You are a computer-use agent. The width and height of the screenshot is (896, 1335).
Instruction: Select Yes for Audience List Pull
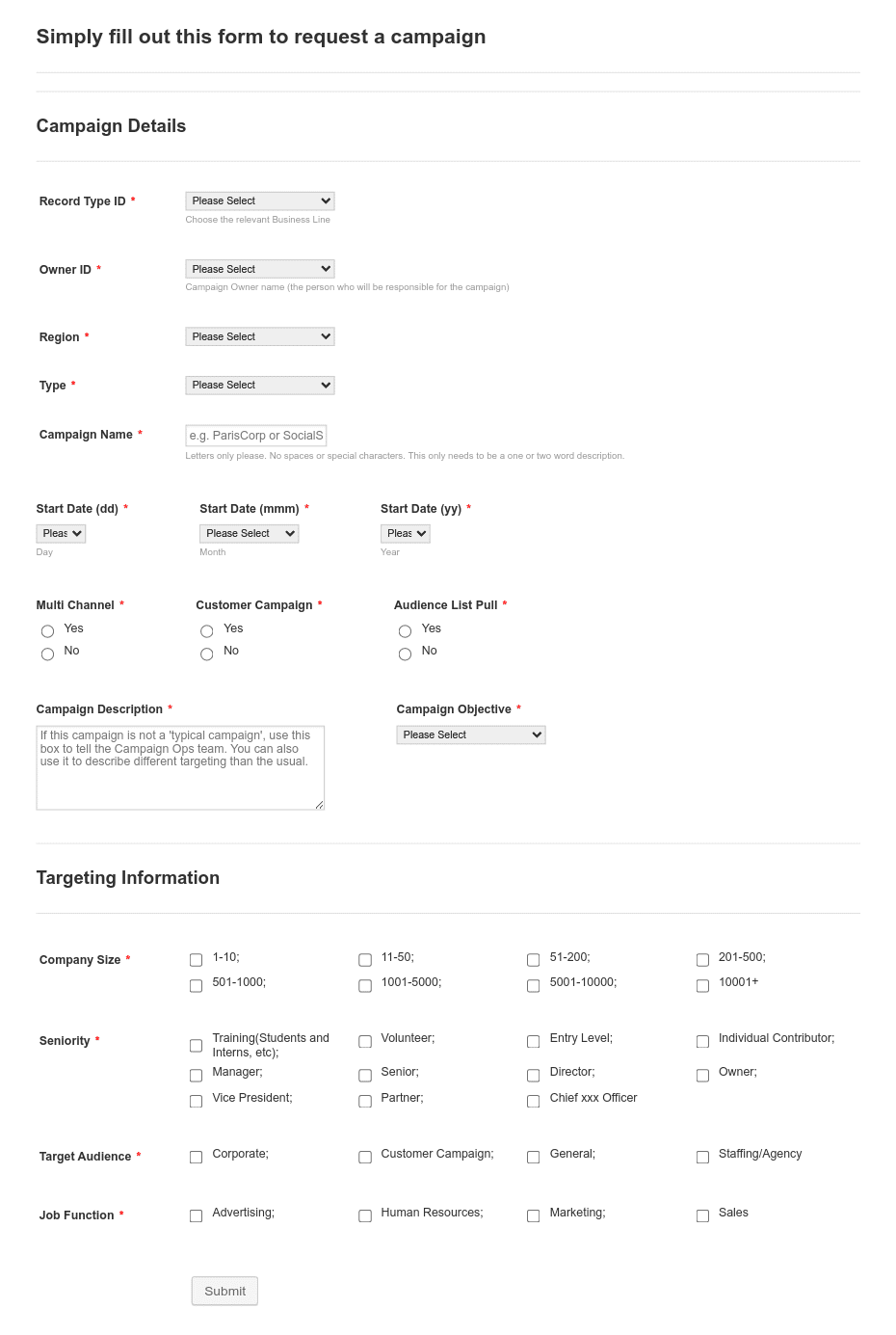click(405, 630)
